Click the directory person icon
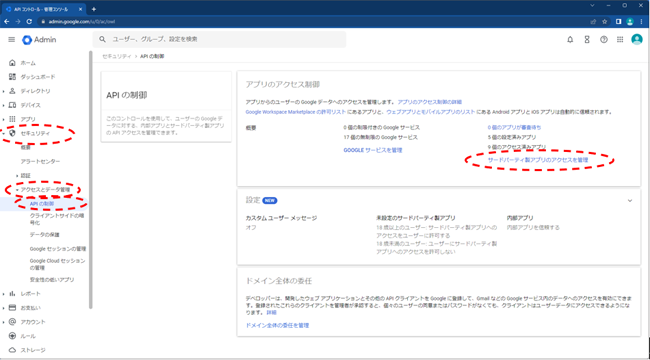 click(x=12, y=91)
